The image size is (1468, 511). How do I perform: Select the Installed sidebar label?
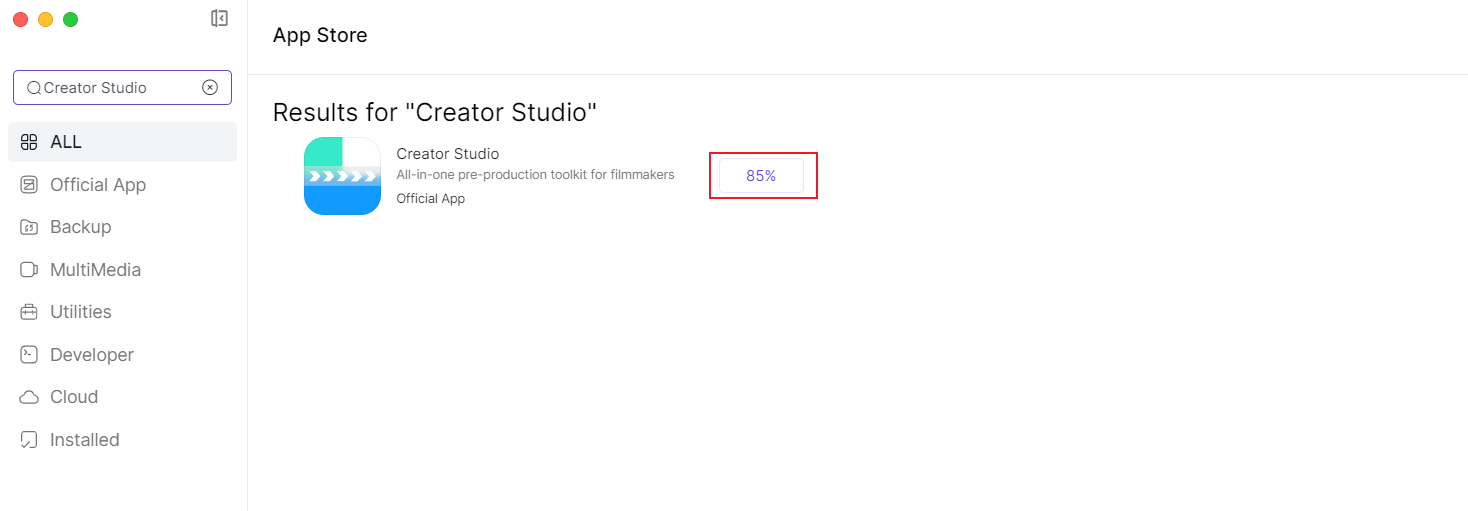tap(85, 440)
